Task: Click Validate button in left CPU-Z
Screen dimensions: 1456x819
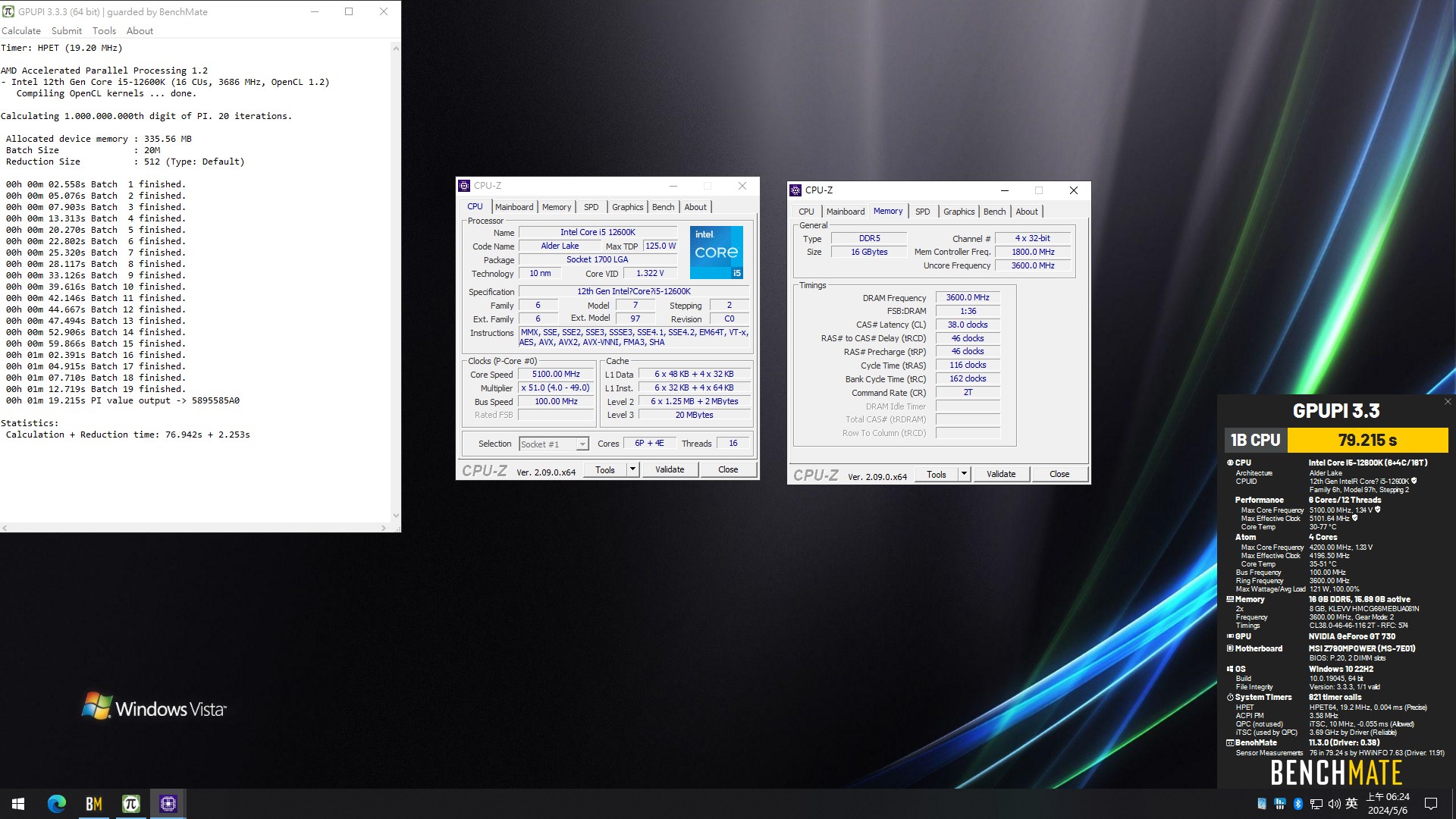Action: point(670,469)
